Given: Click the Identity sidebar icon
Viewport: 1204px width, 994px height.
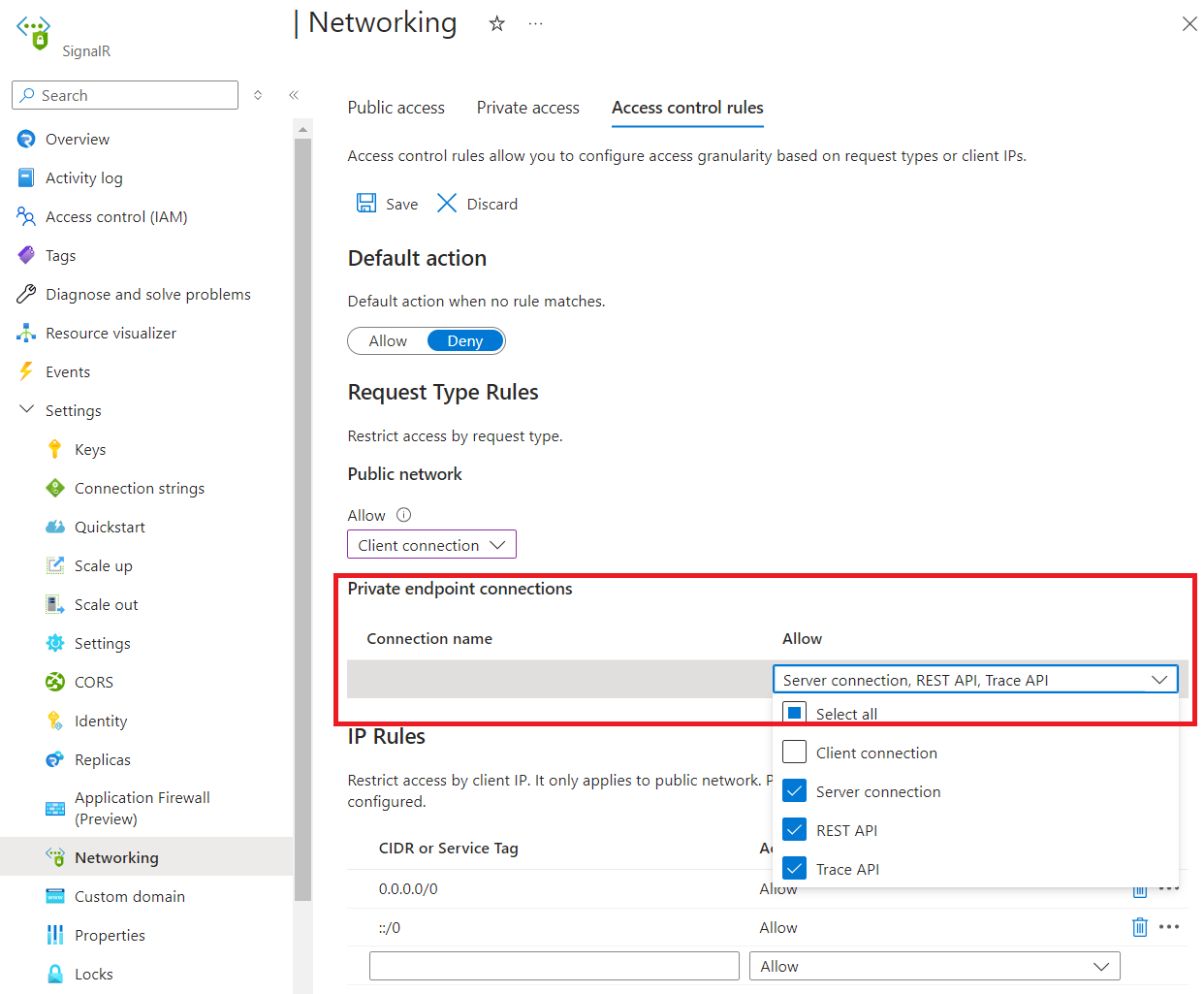Looking at the screenshot, I should [x=56, y=721].
